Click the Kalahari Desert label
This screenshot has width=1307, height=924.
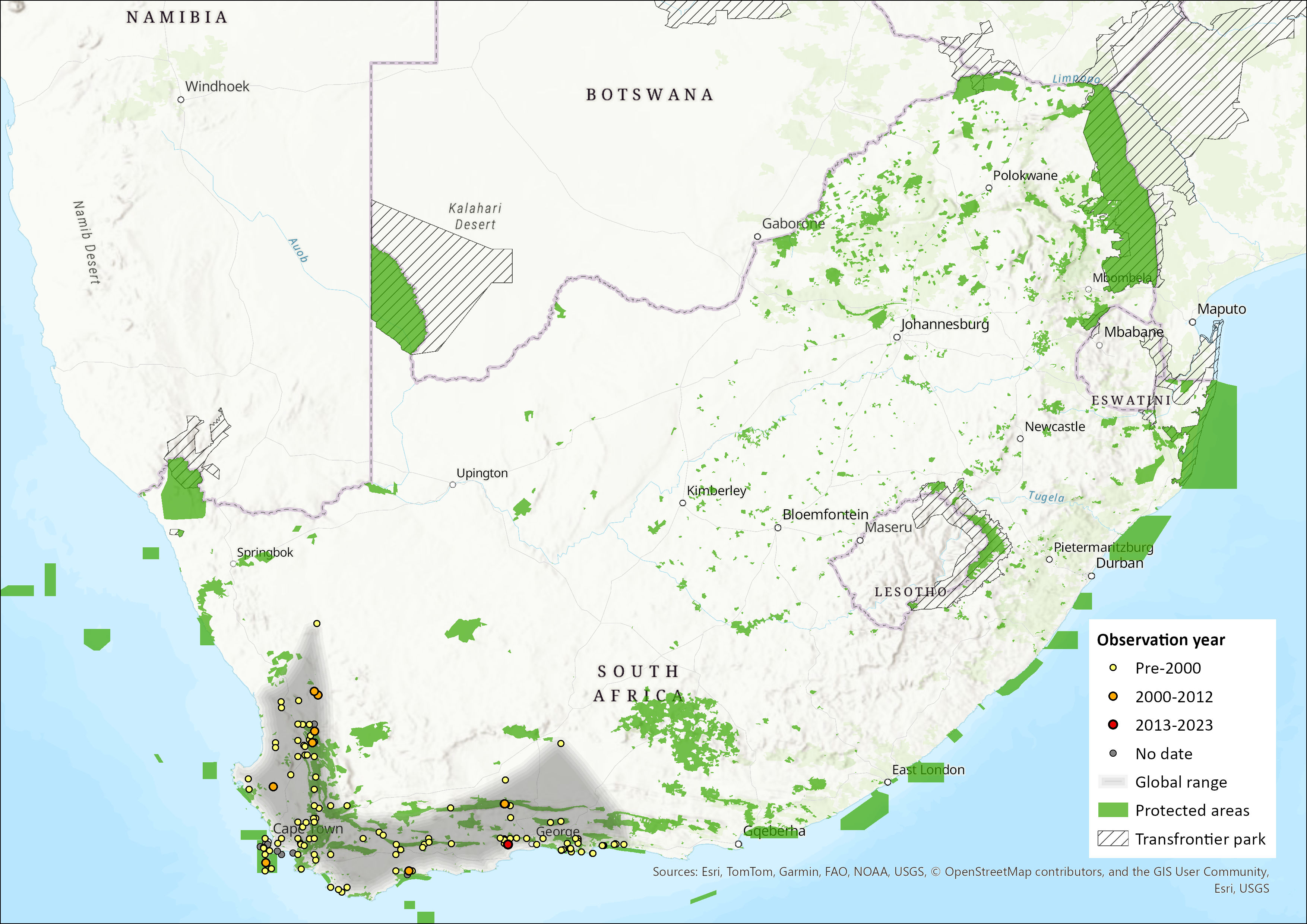475,216
